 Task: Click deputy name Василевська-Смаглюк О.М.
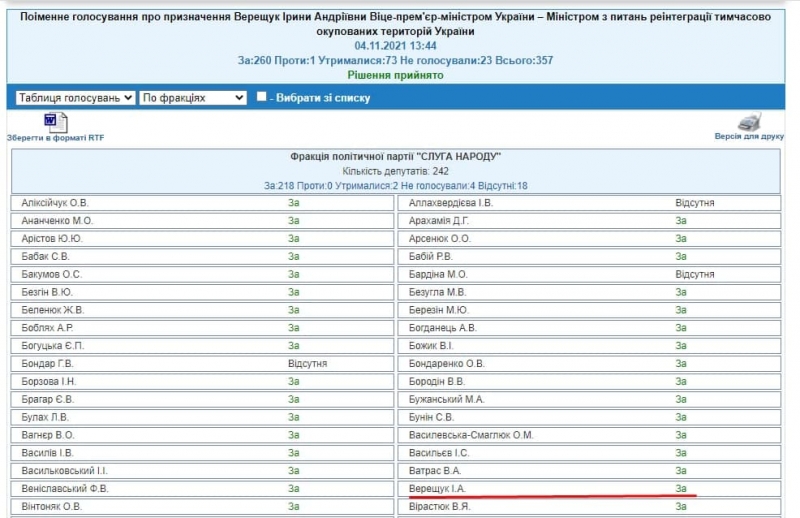(x=471, y=435)
